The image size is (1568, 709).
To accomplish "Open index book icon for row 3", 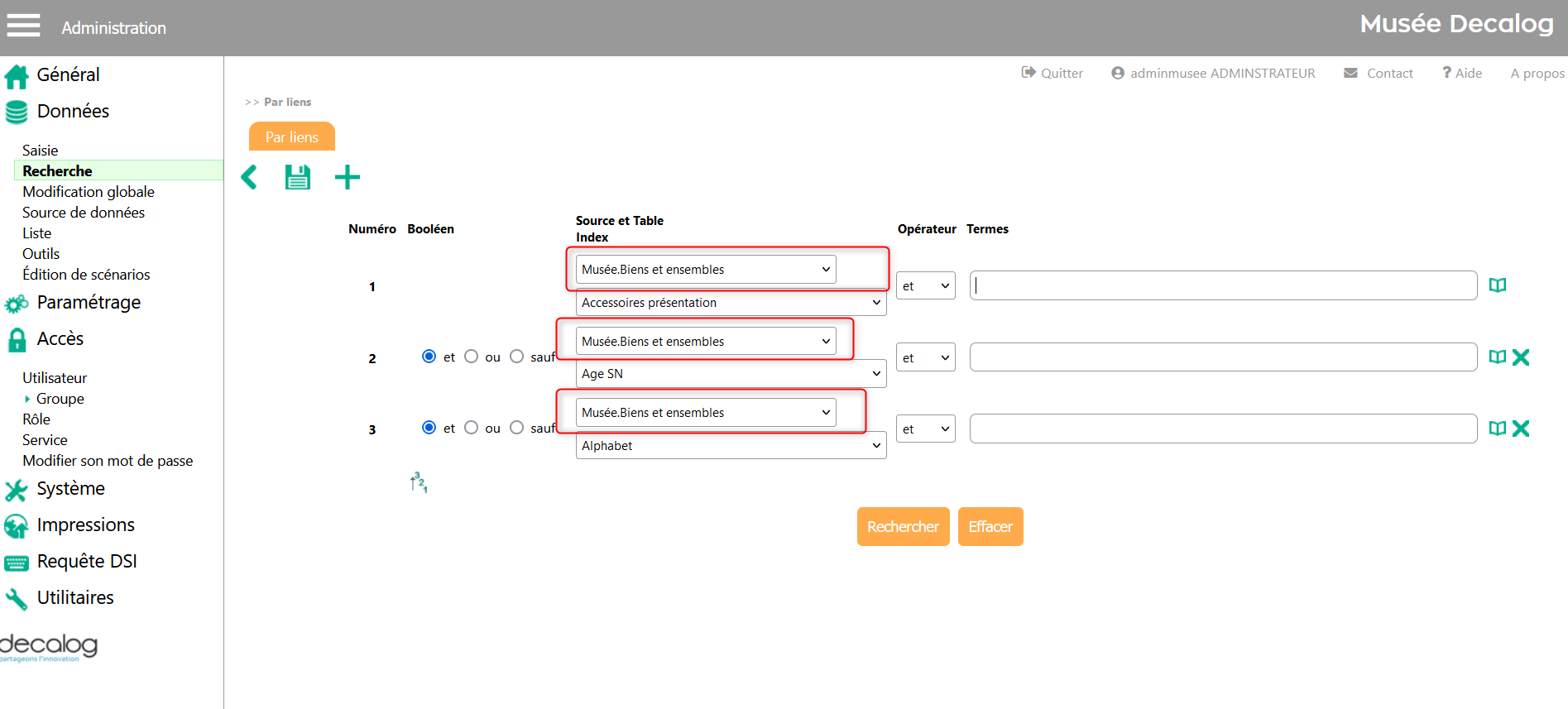I will [x=1497, y=429].
